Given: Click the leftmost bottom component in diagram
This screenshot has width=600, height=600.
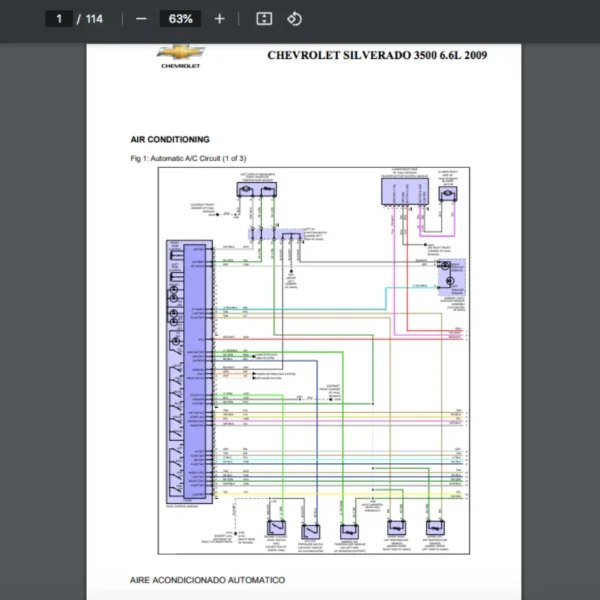Looking at the screenshot, I should click(275, 529).
